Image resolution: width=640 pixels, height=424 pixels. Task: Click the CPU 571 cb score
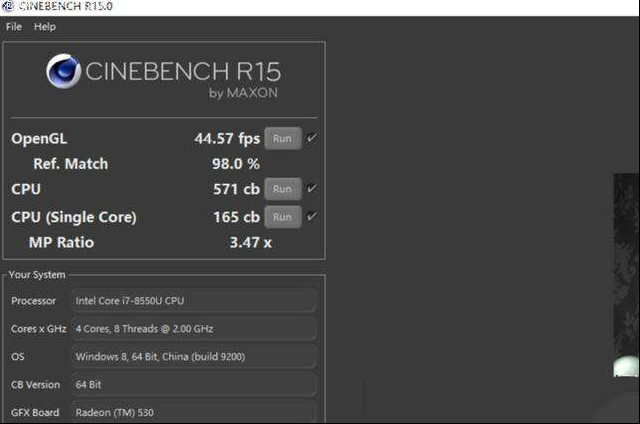click(236, 189)
